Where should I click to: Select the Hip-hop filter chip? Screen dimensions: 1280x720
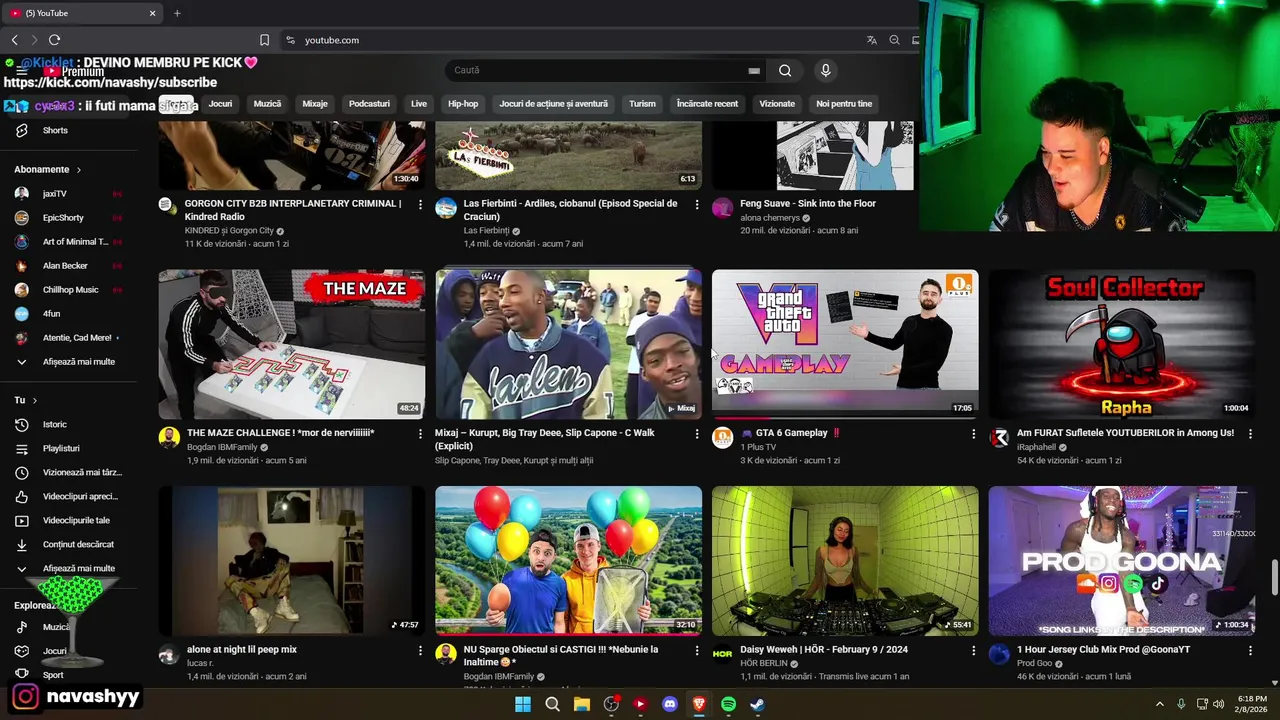(x=463, y=104)
